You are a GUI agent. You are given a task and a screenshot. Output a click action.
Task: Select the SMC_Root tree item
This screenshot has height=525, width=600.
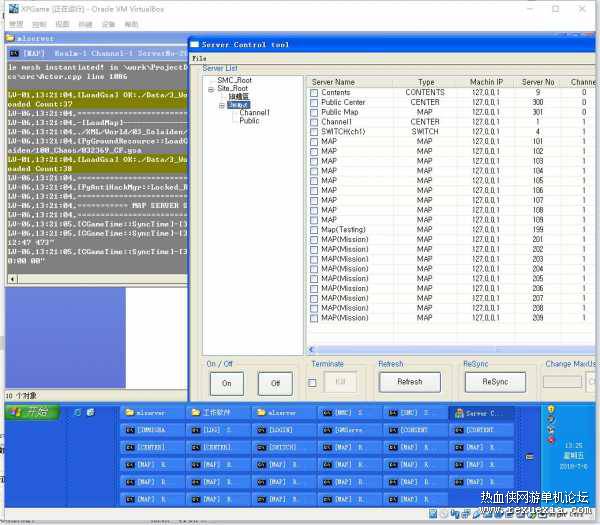click(235, 80)
